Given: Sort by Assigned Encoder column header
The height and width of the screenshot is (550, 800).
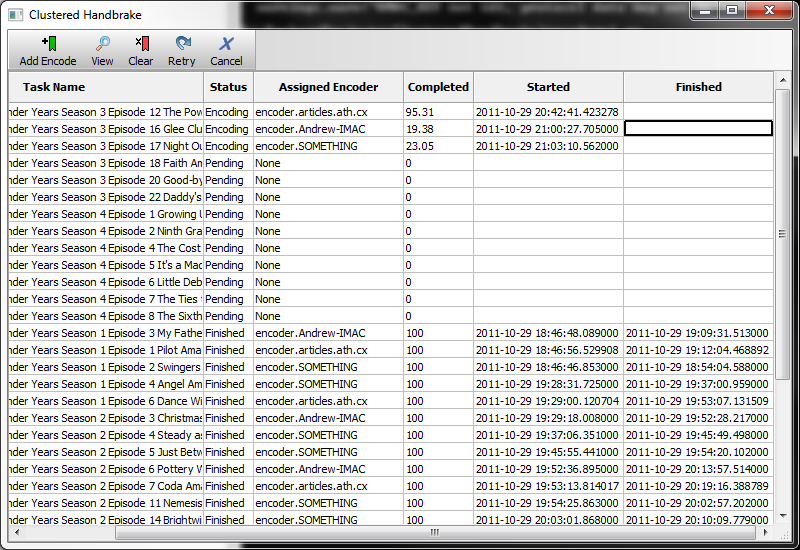Looking at the screenshot, I should [x=328, y=87].
